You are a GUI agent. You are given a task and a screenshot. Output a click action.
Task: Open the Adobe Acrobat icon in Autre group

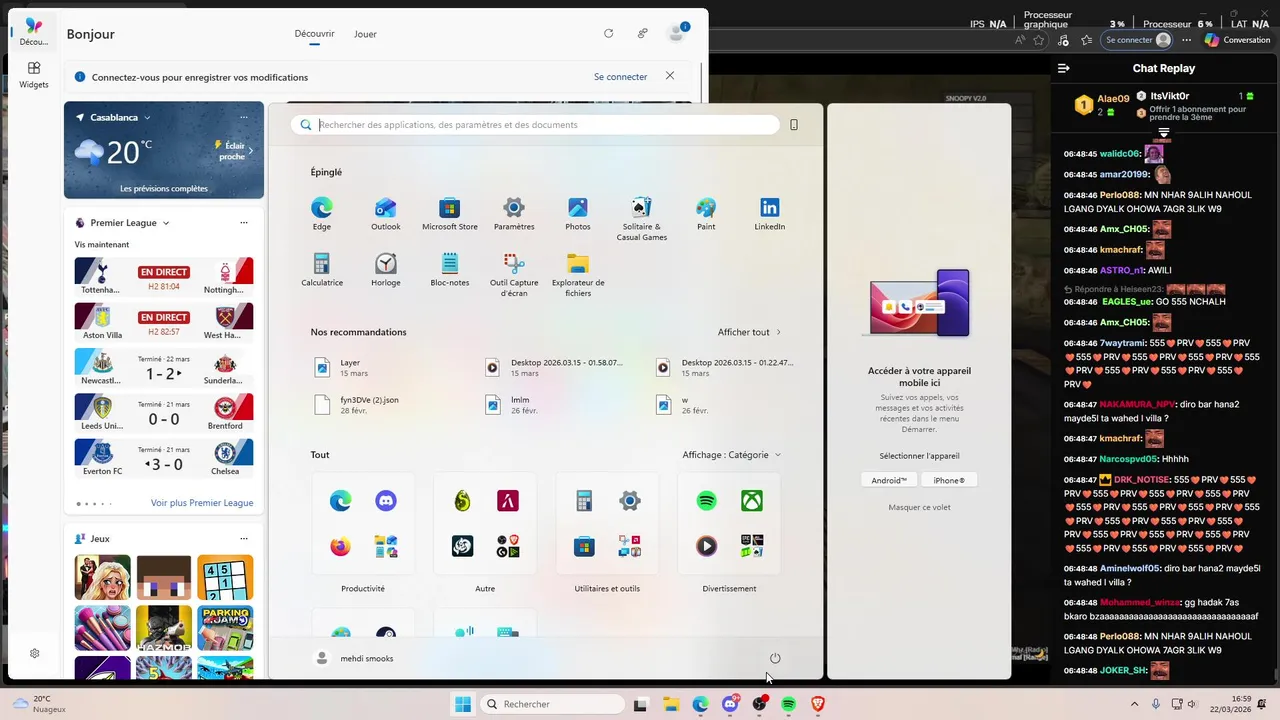508,501
